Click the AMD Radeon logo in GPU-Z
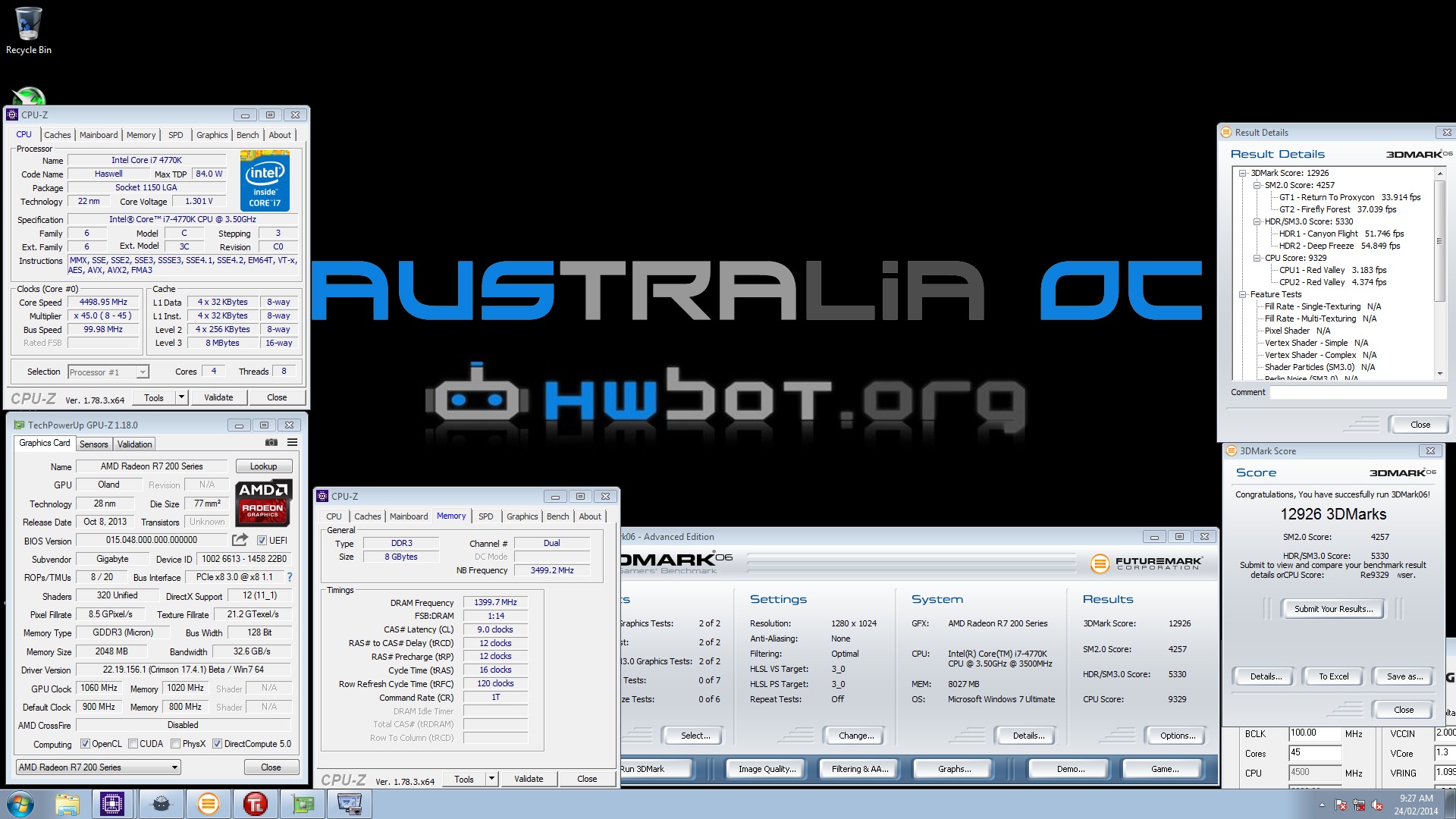 click(263, 502)
